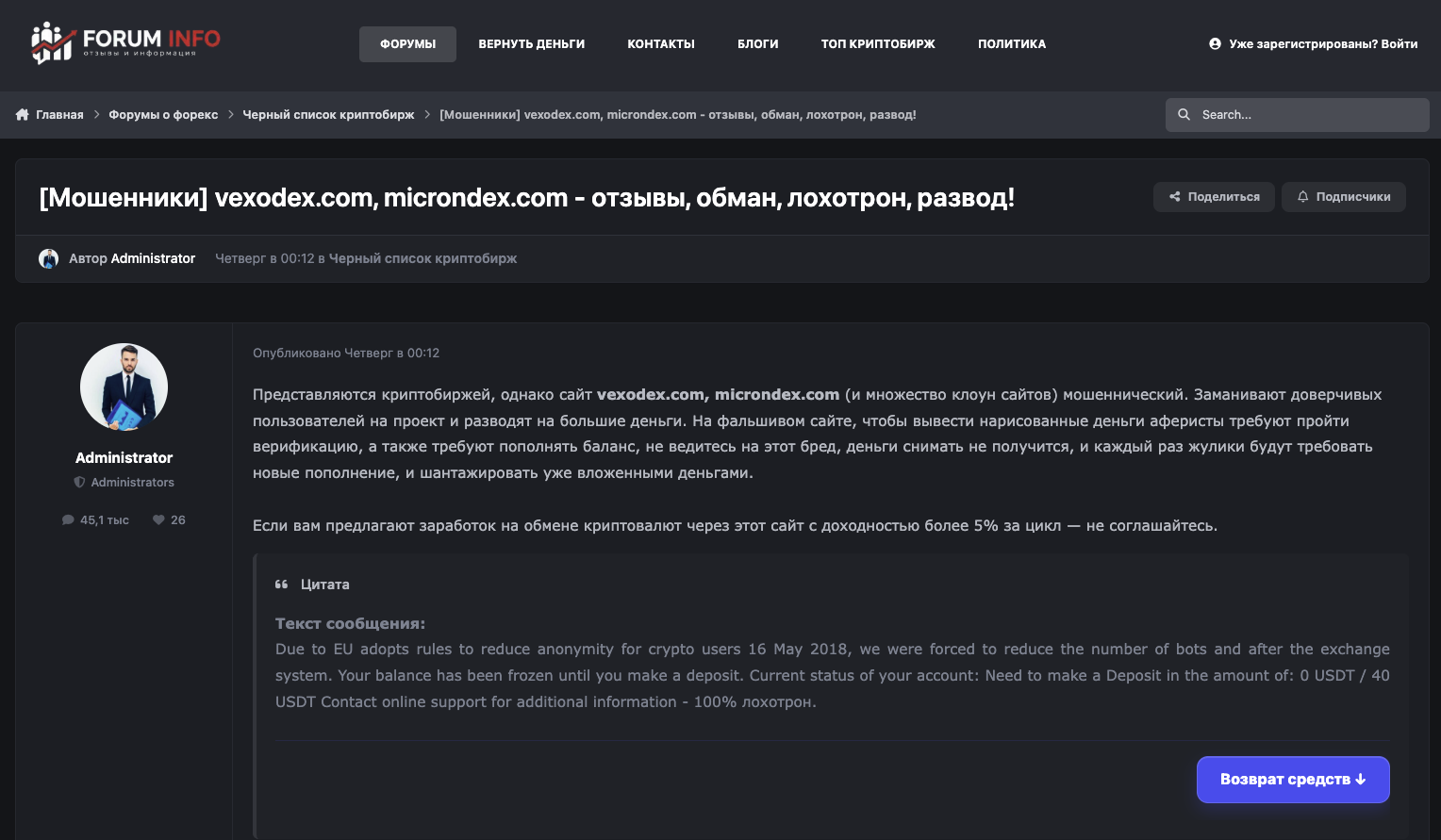Click the home icon in breadcrumbs
The height and width of the screenshot is (840, 1441).
click(23, 114)
